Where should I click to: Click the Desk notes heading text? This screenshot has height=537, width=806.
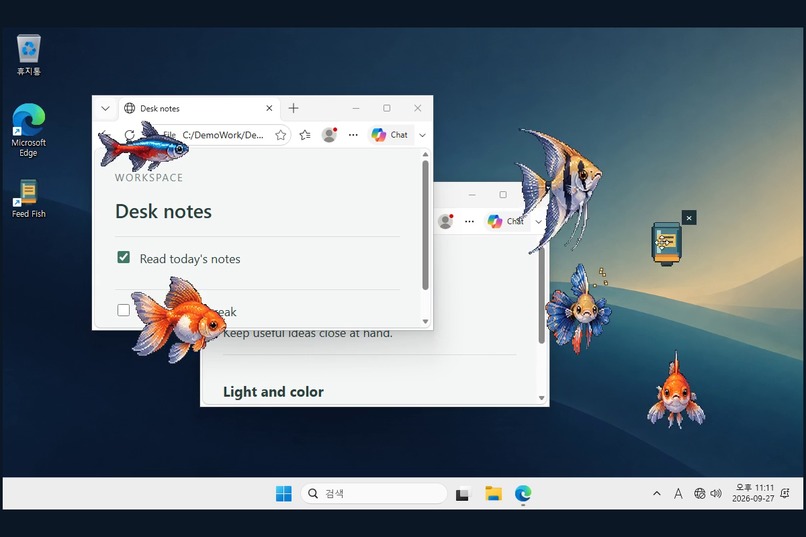tap(163, 211)
